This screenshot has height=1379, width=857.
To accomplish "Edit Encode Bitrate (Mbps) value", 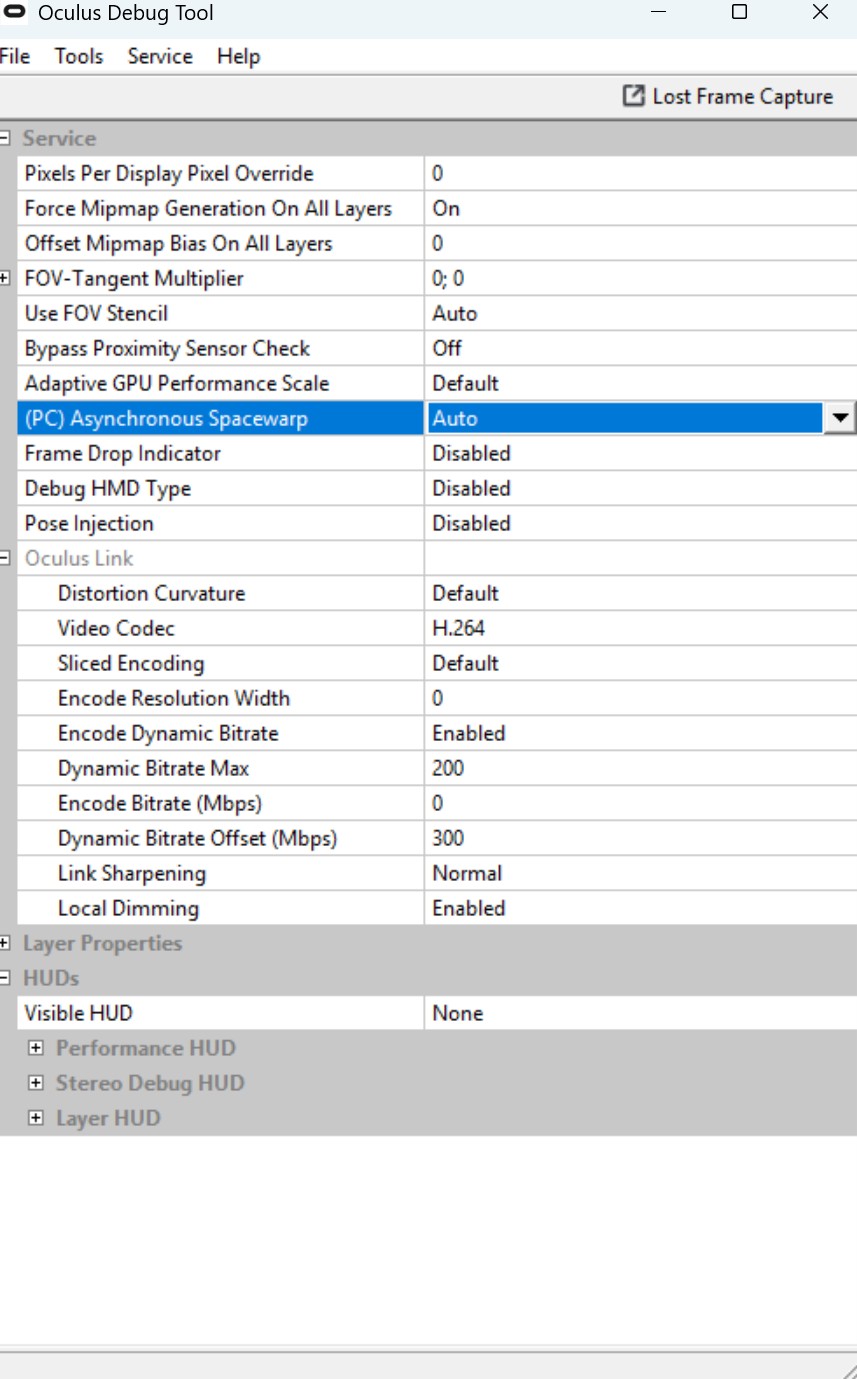I will click(x=640, y=803).
